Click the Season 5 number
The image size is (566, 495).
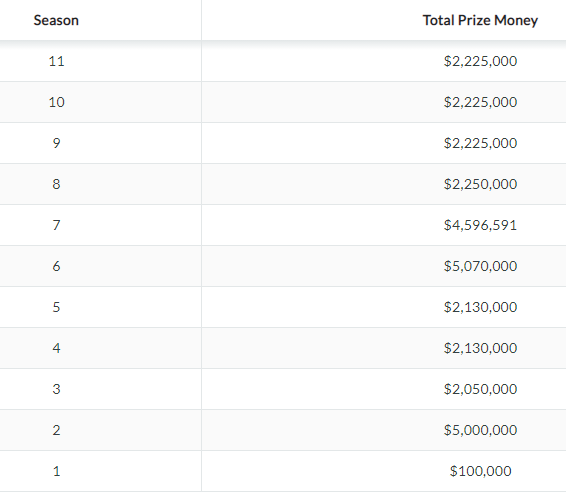tap(56, 307)
